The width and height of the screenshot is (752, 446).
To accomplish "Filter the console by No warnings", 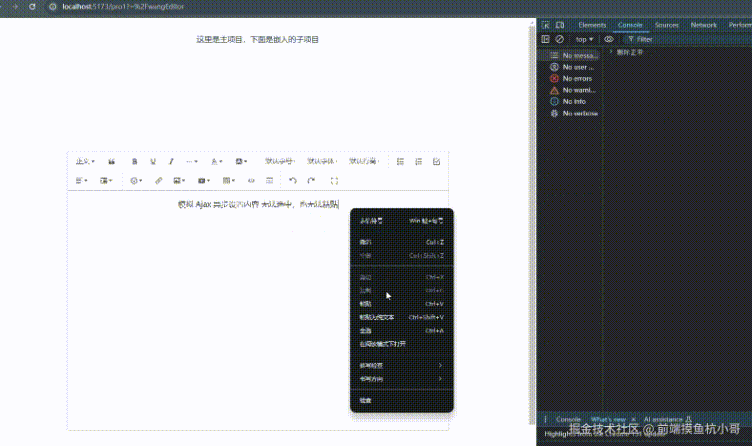I will (570, 90).
